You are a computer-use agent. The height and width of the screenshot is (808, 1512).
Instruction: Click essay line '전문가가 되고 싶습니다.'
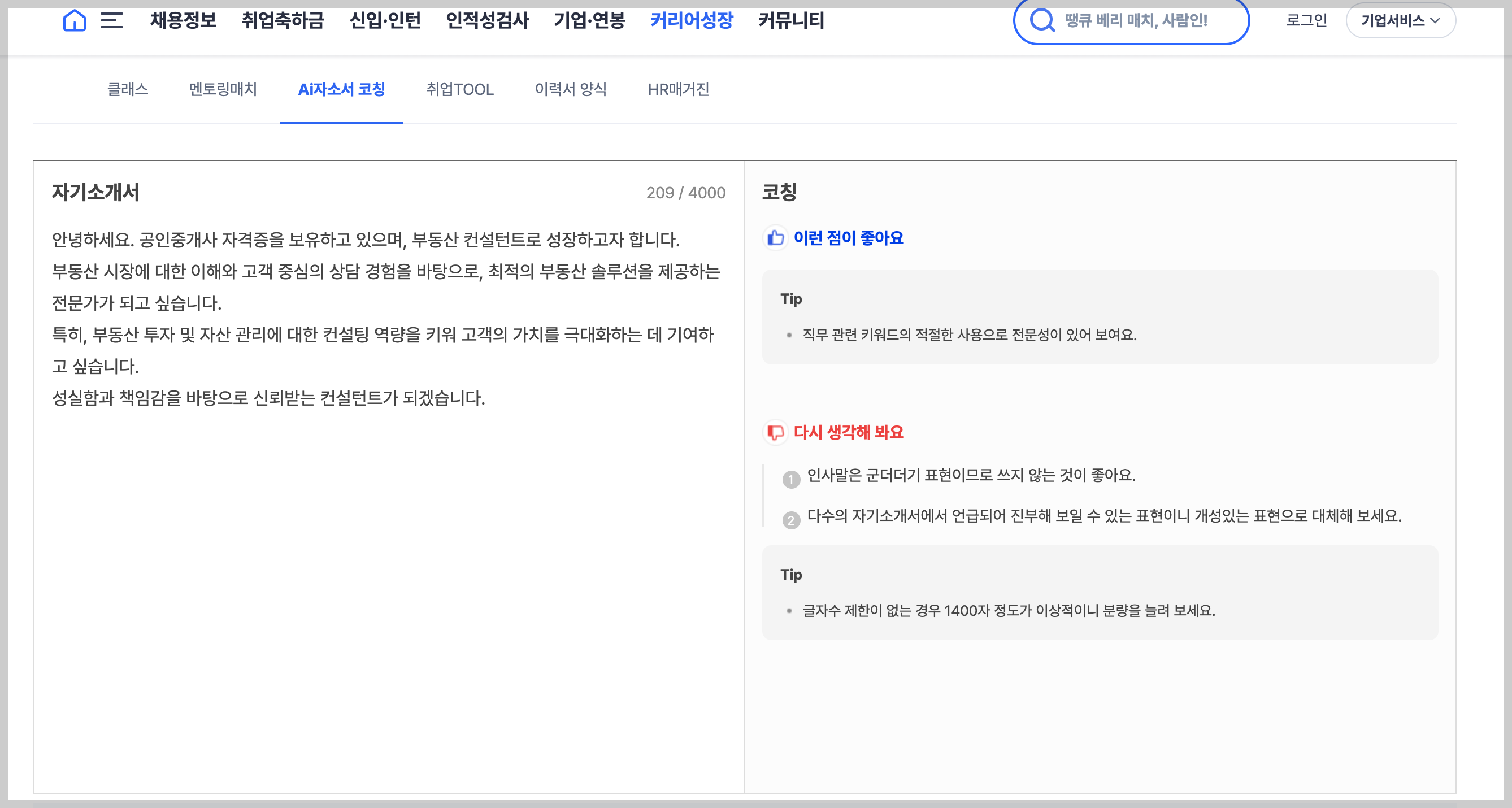tap(137, 303)
